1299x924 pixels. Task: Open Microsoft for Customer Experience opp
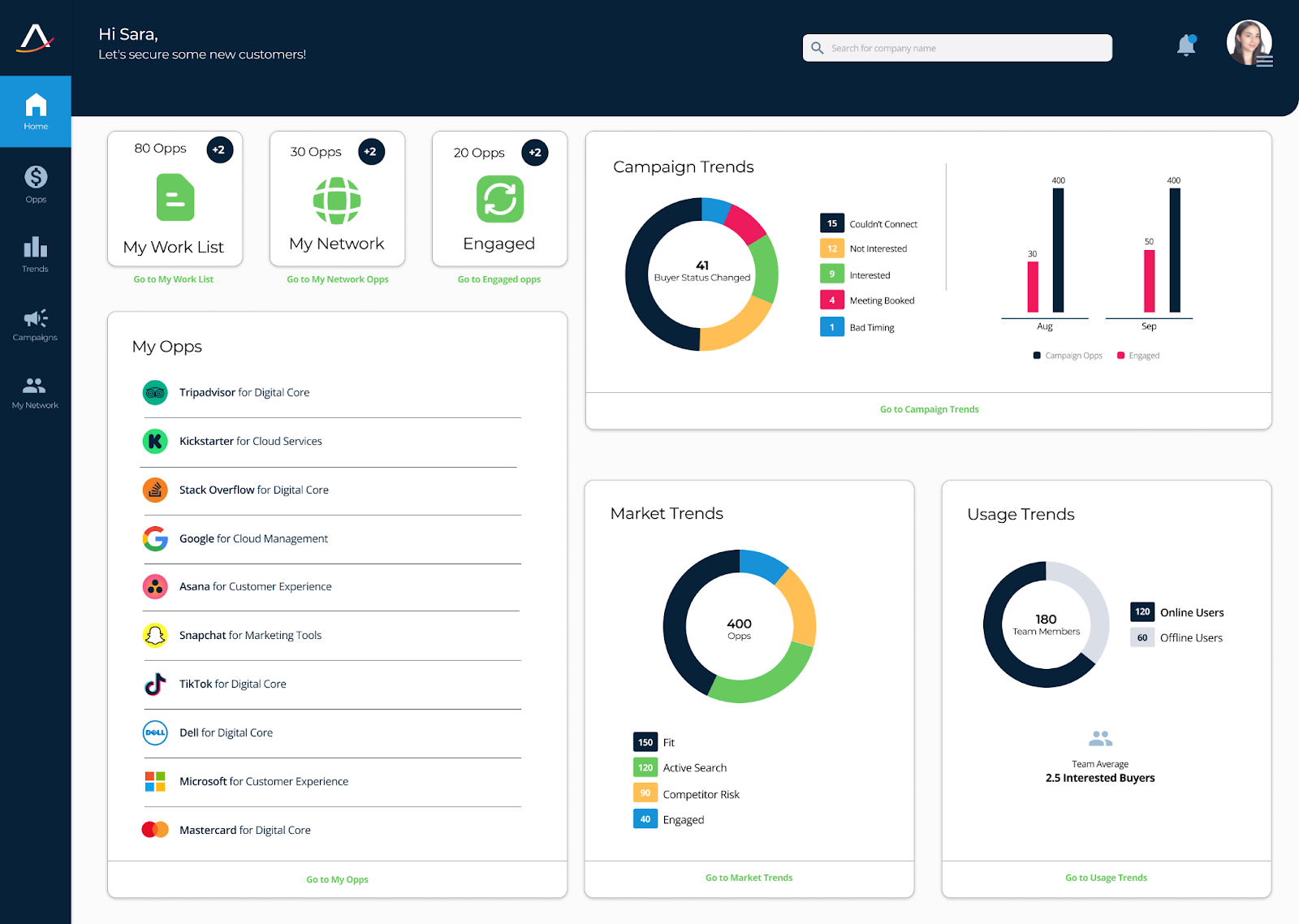click(x=264, y=781)
